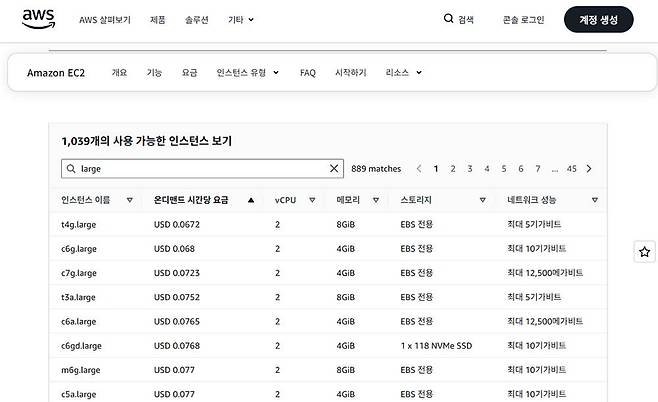
Task: Switch to 개요 tab
Action: pos(119,73)
